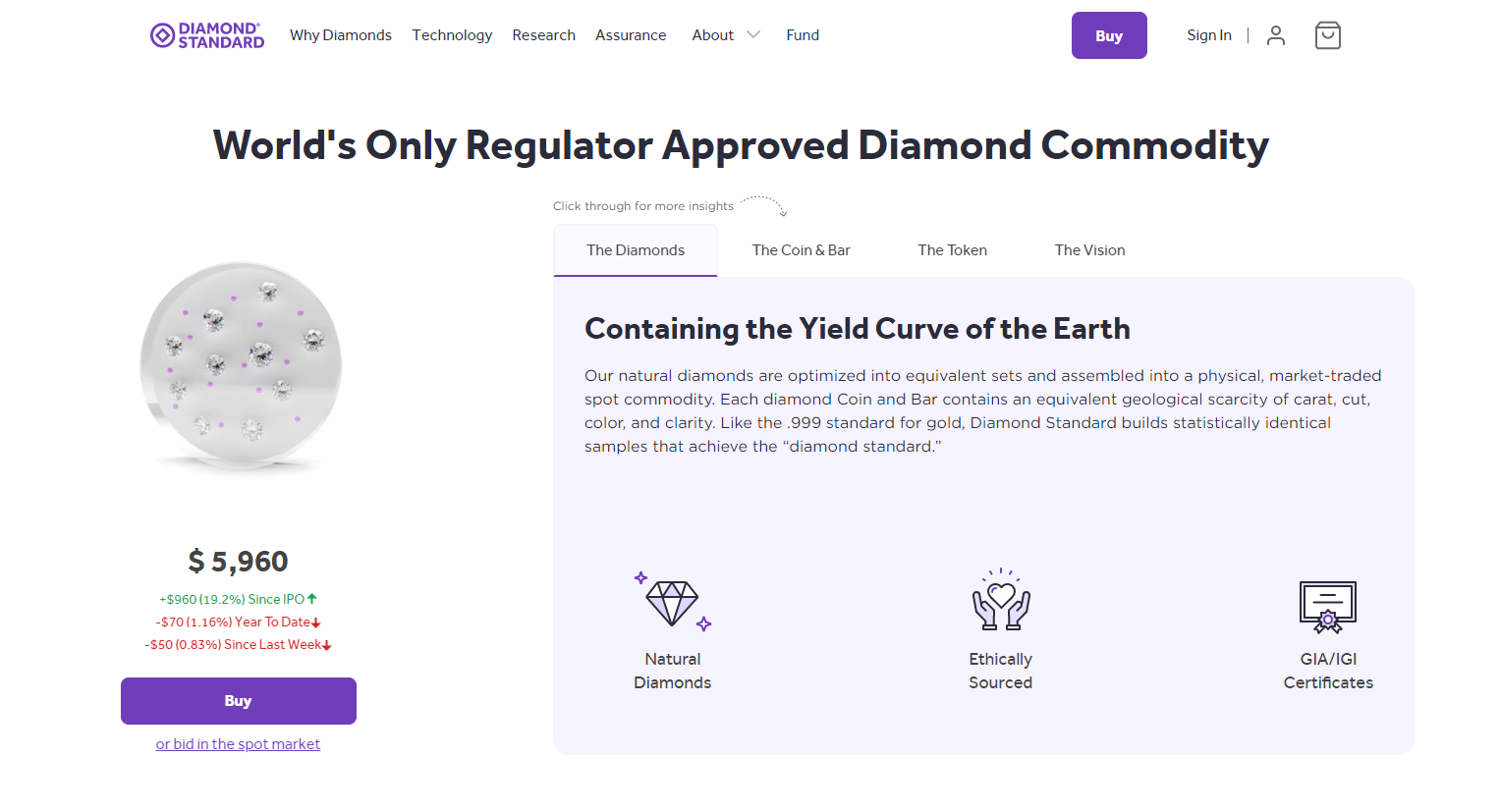Select The Token tab

click(953, 250)
